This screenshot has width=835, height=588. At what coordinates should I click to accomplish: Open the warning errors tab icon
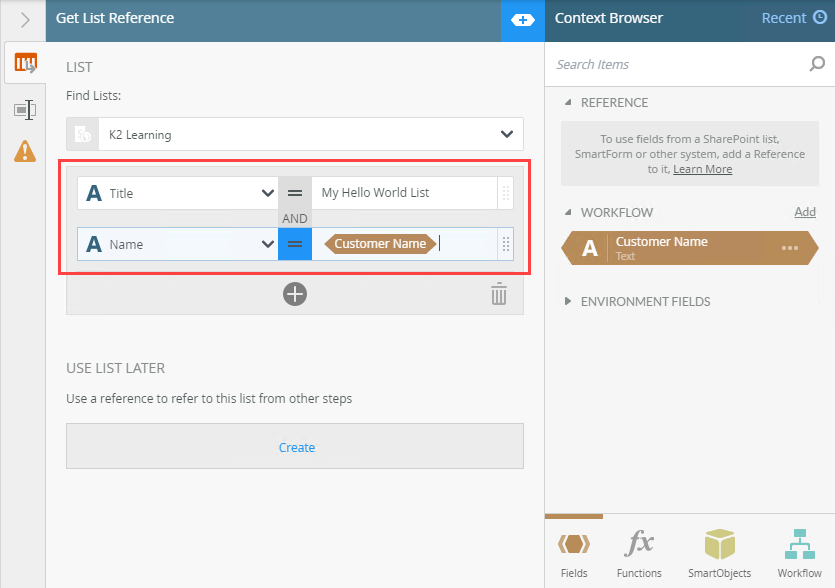pyautogui.click(x=24, y=151)
